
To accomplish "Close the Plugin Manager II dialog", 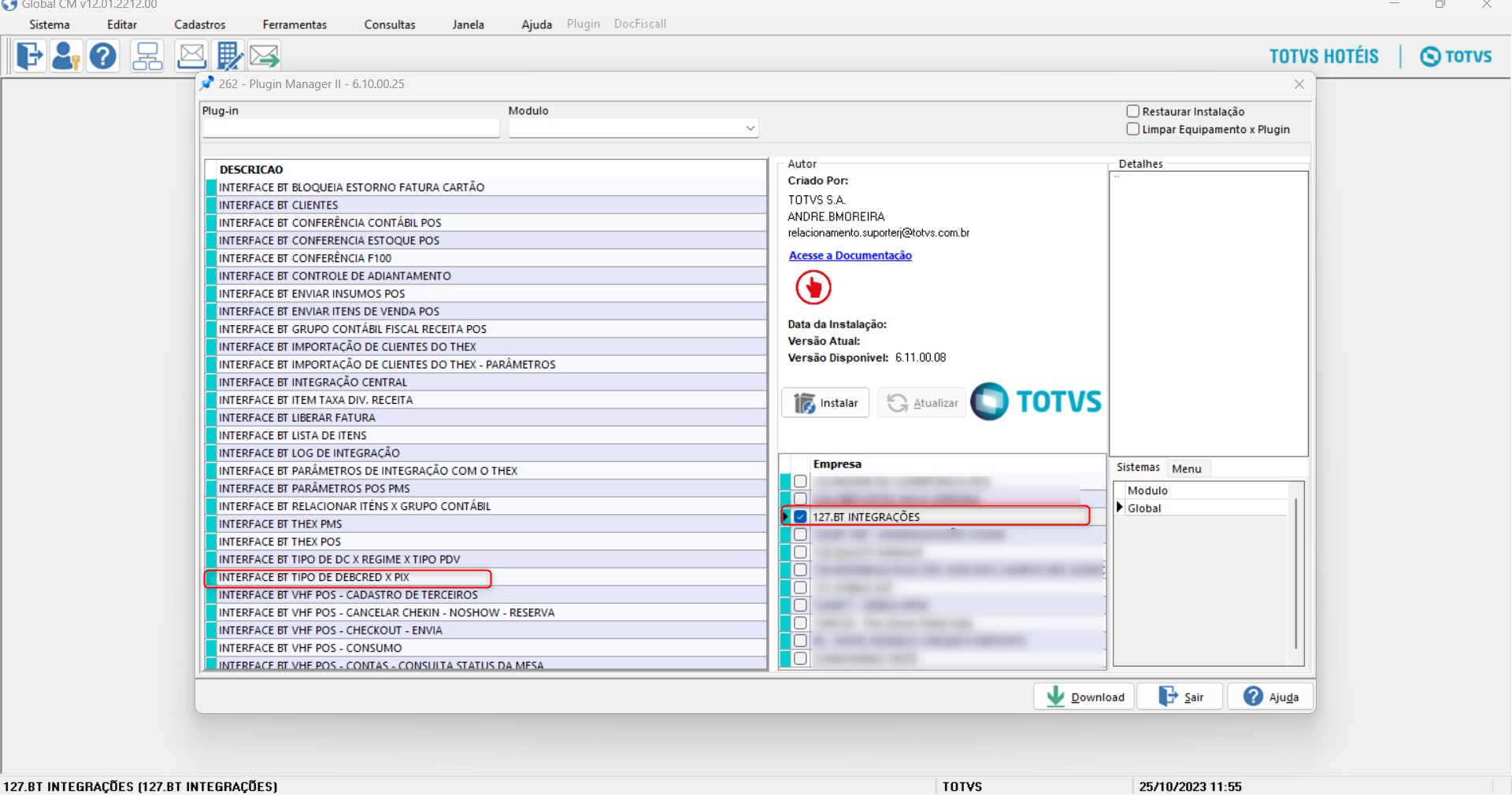I will click(x=1299, y=84).
